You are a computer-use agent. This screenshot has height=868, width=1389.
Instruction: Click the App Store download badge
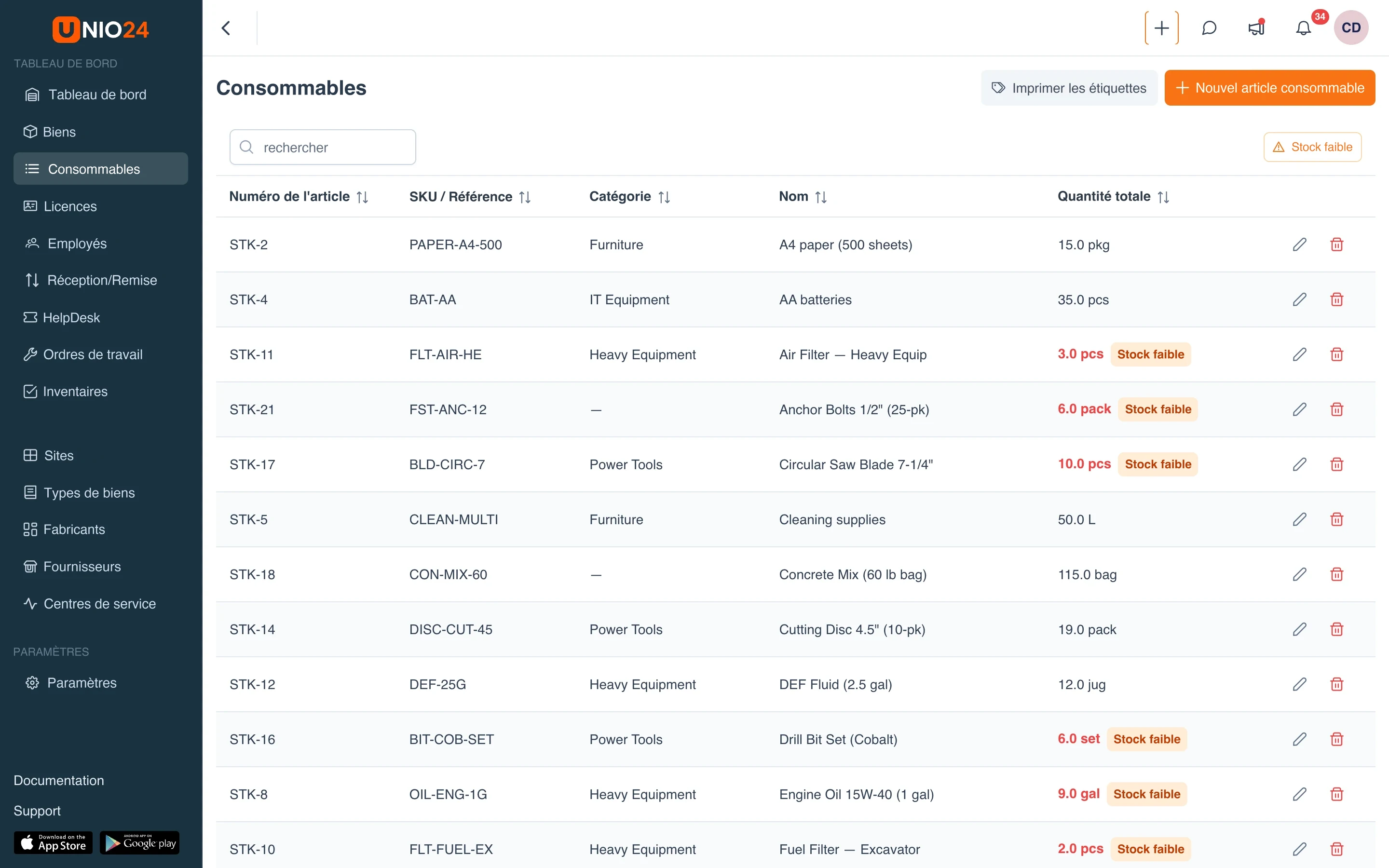click(53, 843)
